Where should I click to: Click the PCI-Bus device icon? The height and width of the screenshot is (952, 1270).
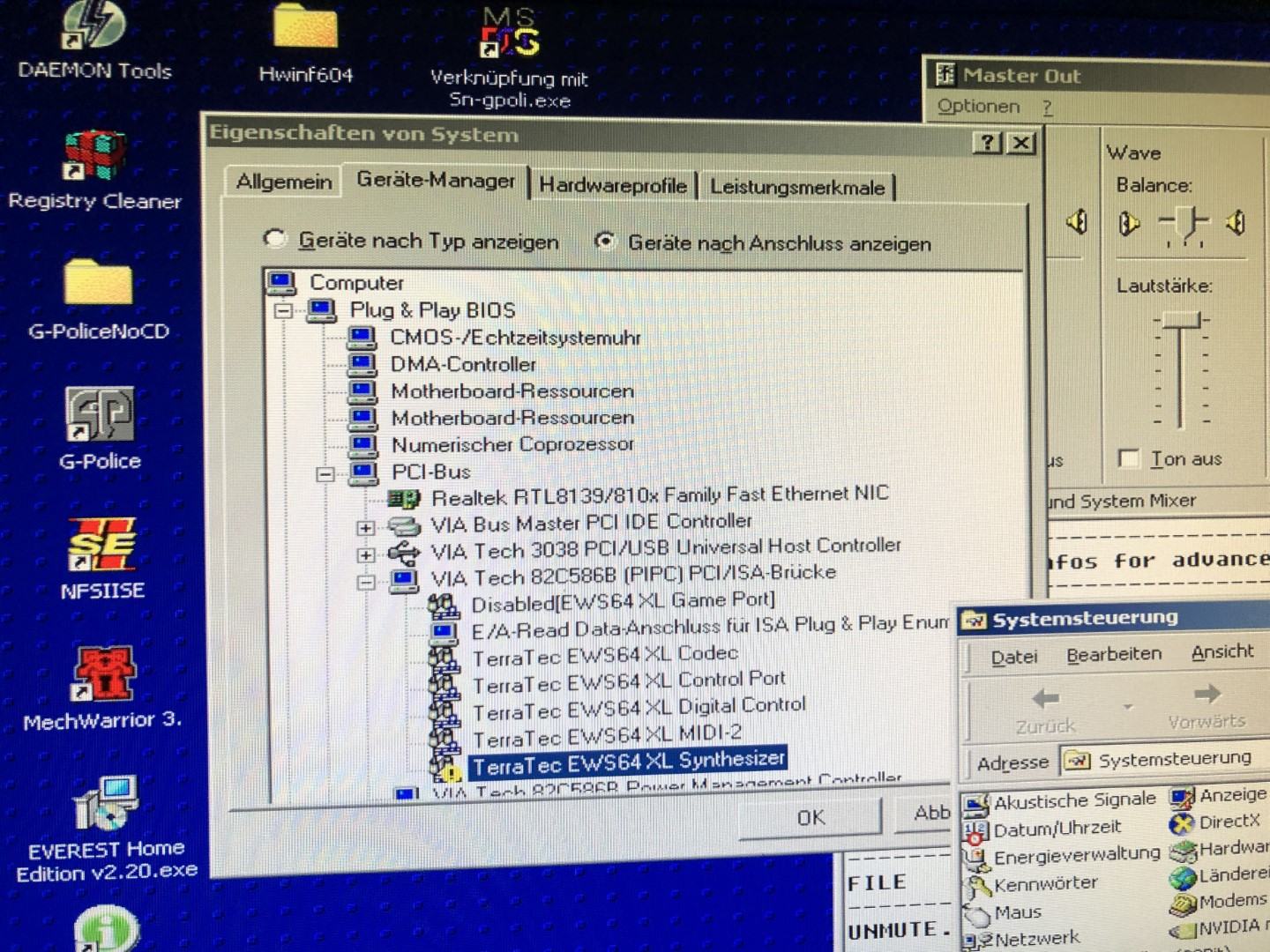(363, 472)
